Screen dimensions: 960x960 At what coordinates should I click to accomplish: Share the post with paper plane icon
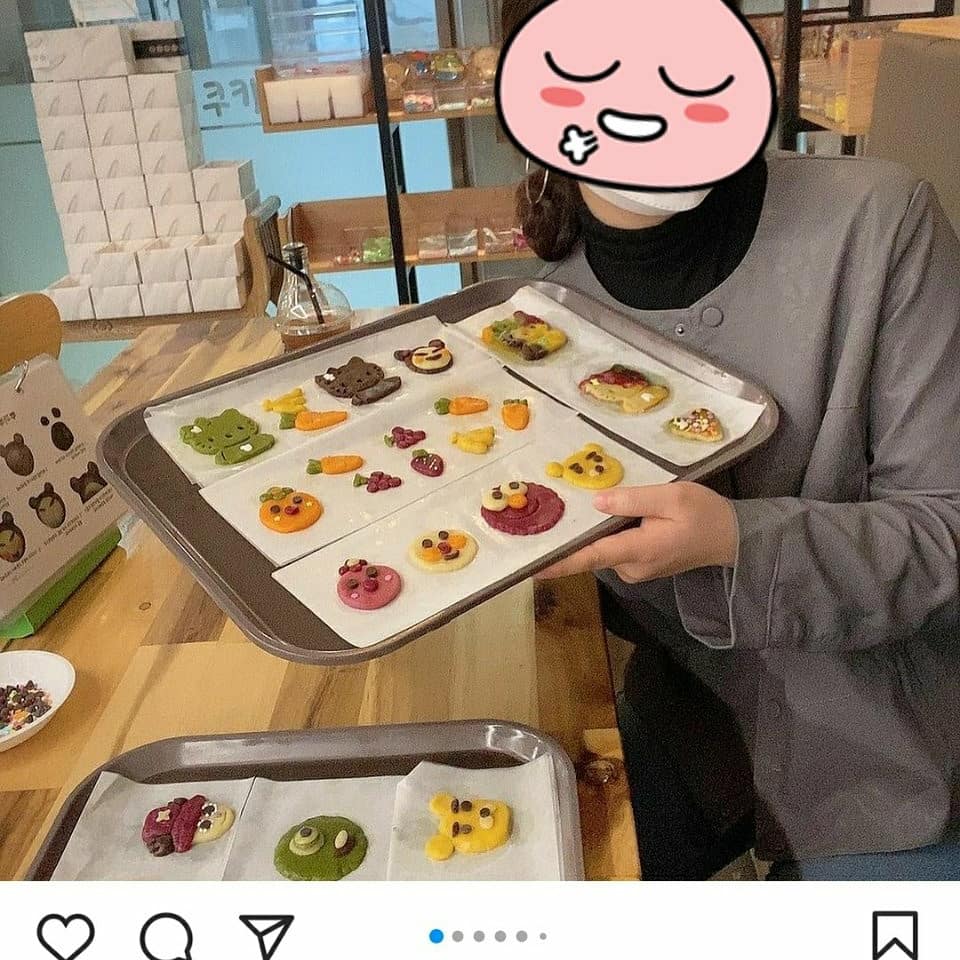pyautogui.click(x=266, y=936)
